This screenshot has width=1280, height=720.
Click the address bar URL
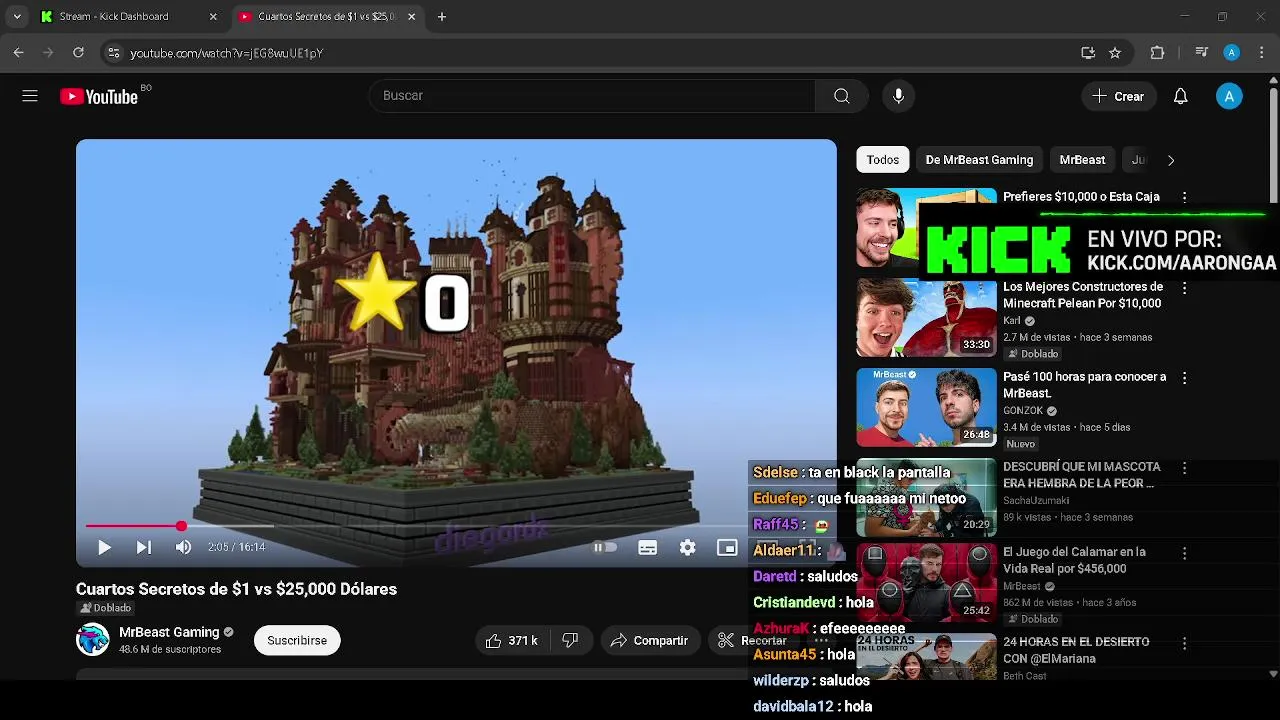(227, 53)
